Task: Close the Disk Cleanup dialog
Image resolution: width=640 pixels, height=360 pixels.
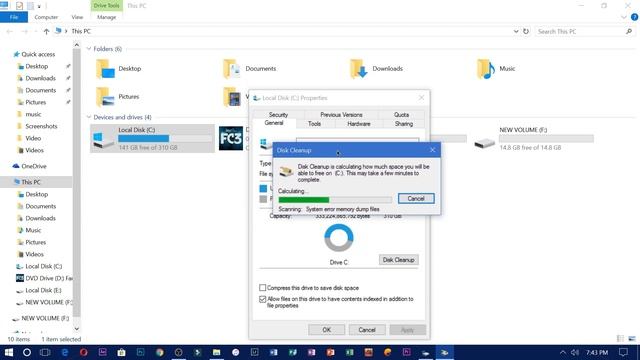Action: (x=432, y=150)
